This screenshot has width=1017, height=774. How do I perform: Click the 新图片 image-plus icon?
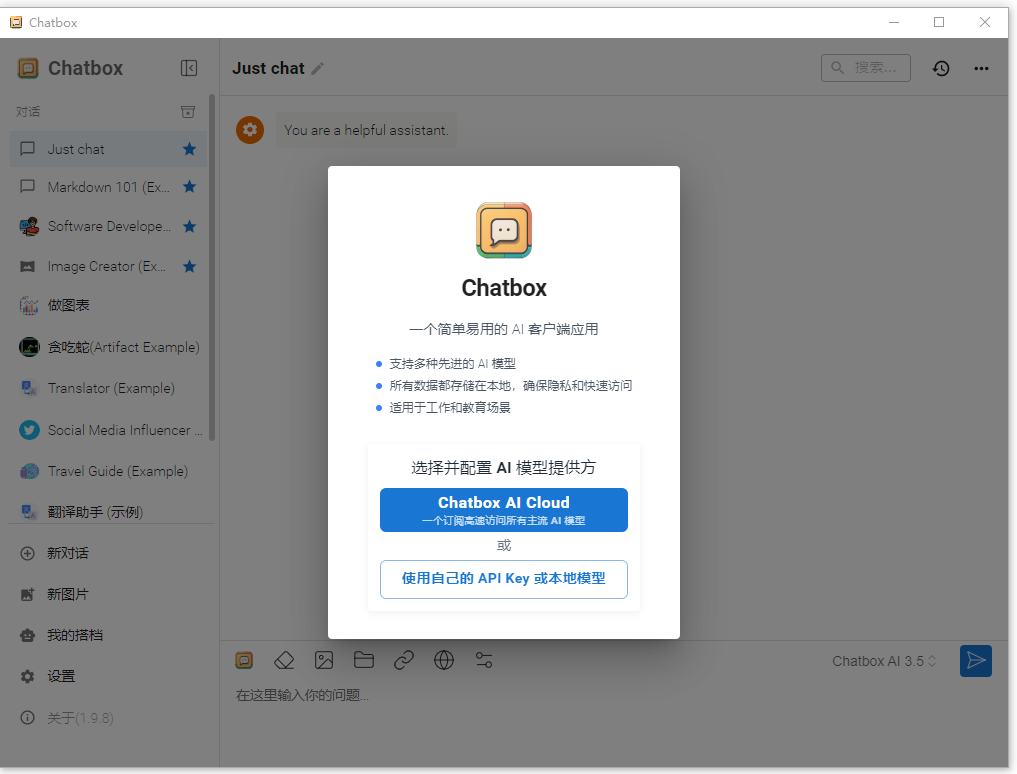pos(27,594)
